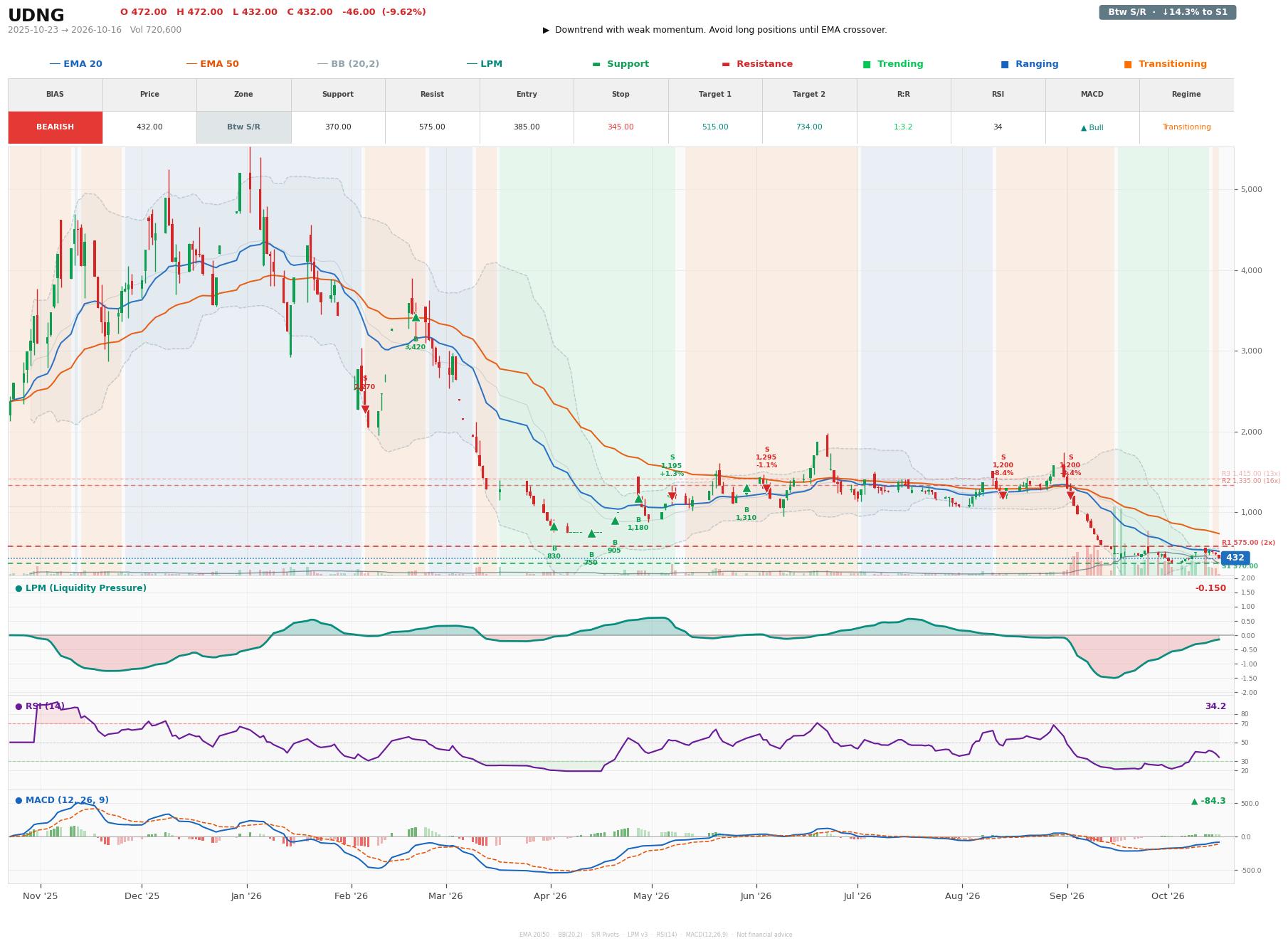Click the MACD (12, 26, 9) panel title
The width and height of the screenshot is (1288, 946).
click(61, 800)
